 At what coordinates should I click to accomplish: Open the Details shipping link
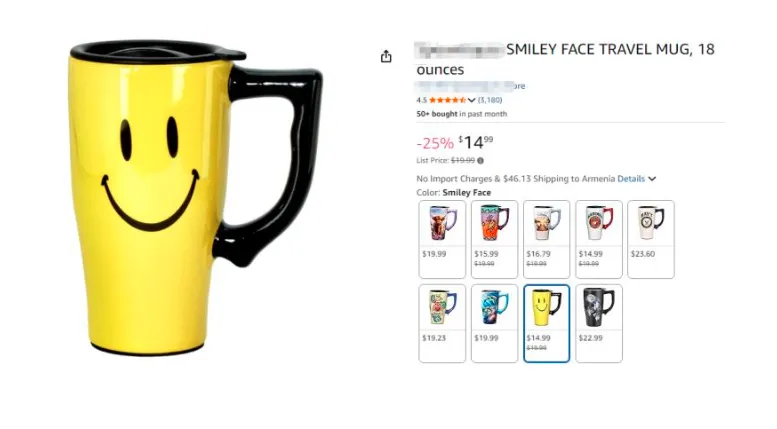pos(631,179)
